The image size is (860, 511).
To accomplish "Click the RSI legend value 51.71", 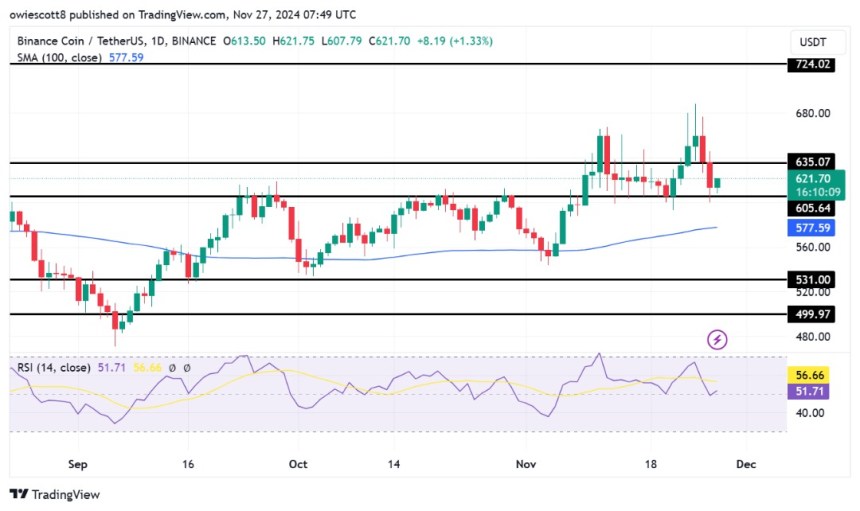I will click(x=111, y=367).
